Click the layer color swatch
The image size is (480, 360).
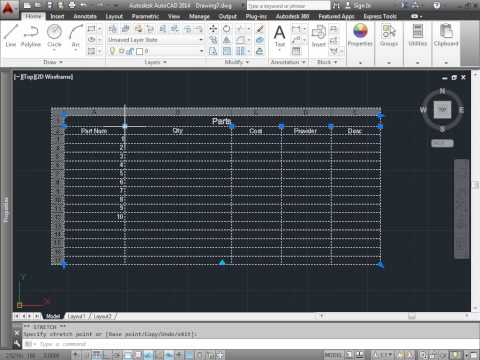140,51
